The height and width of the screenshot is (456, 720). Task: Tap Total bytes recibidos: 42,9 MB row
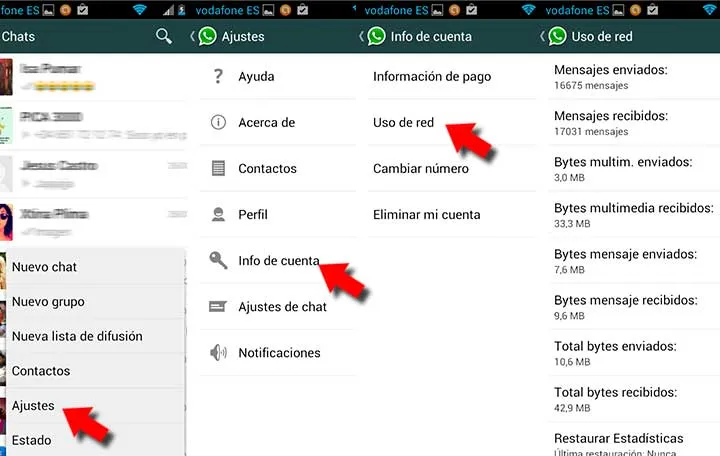tap(634, 399)
